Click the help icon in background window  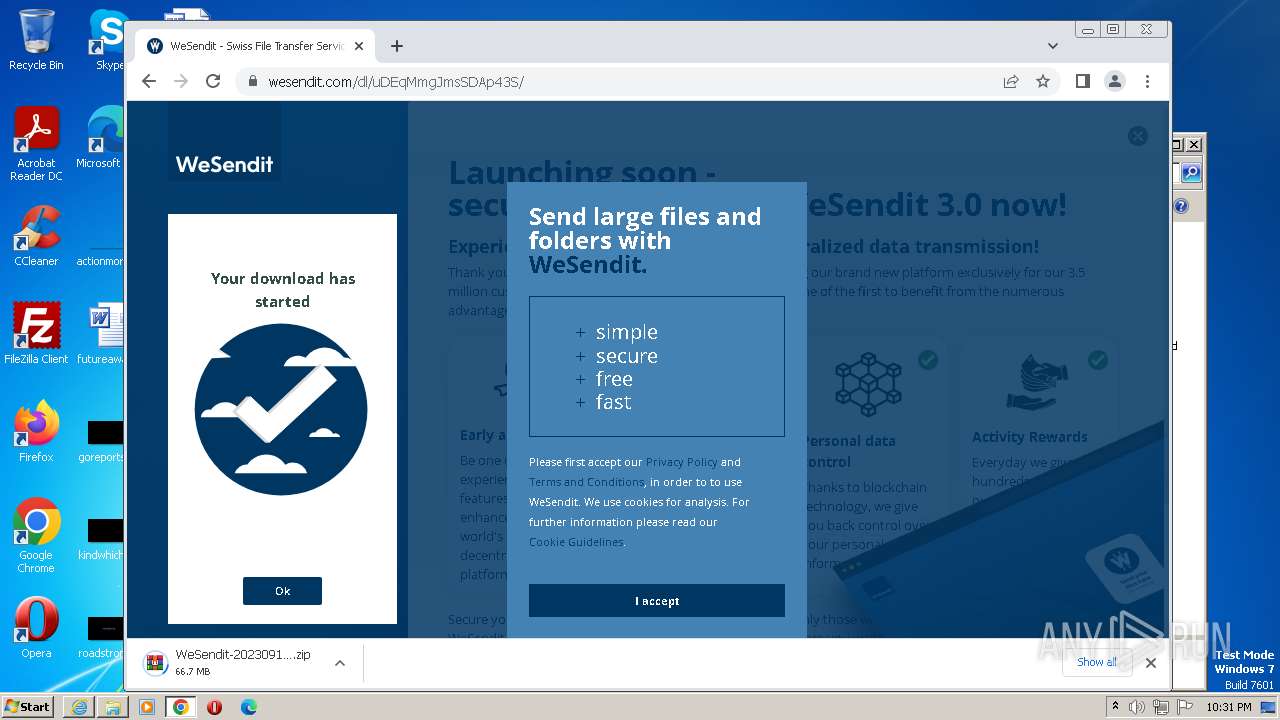[1181, 206]
